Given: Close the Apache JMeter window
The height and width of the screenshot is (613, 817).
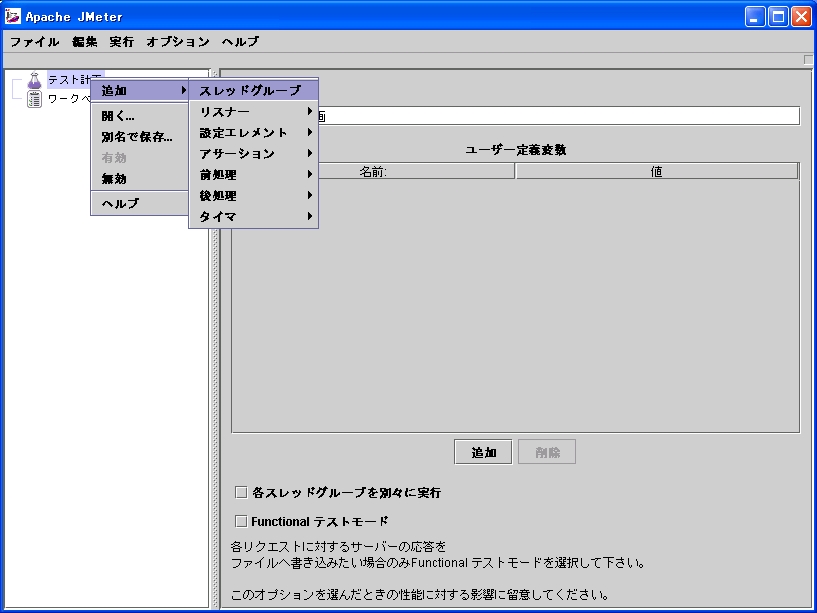Looking at the screenshot, I should tap(801, 17).
